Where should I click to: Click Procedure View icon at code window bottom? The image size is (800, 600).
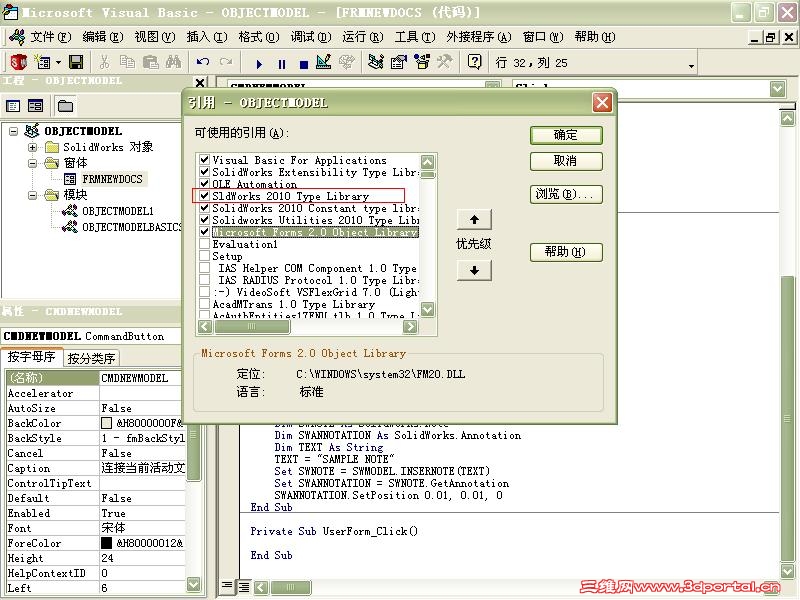point(227,586)
